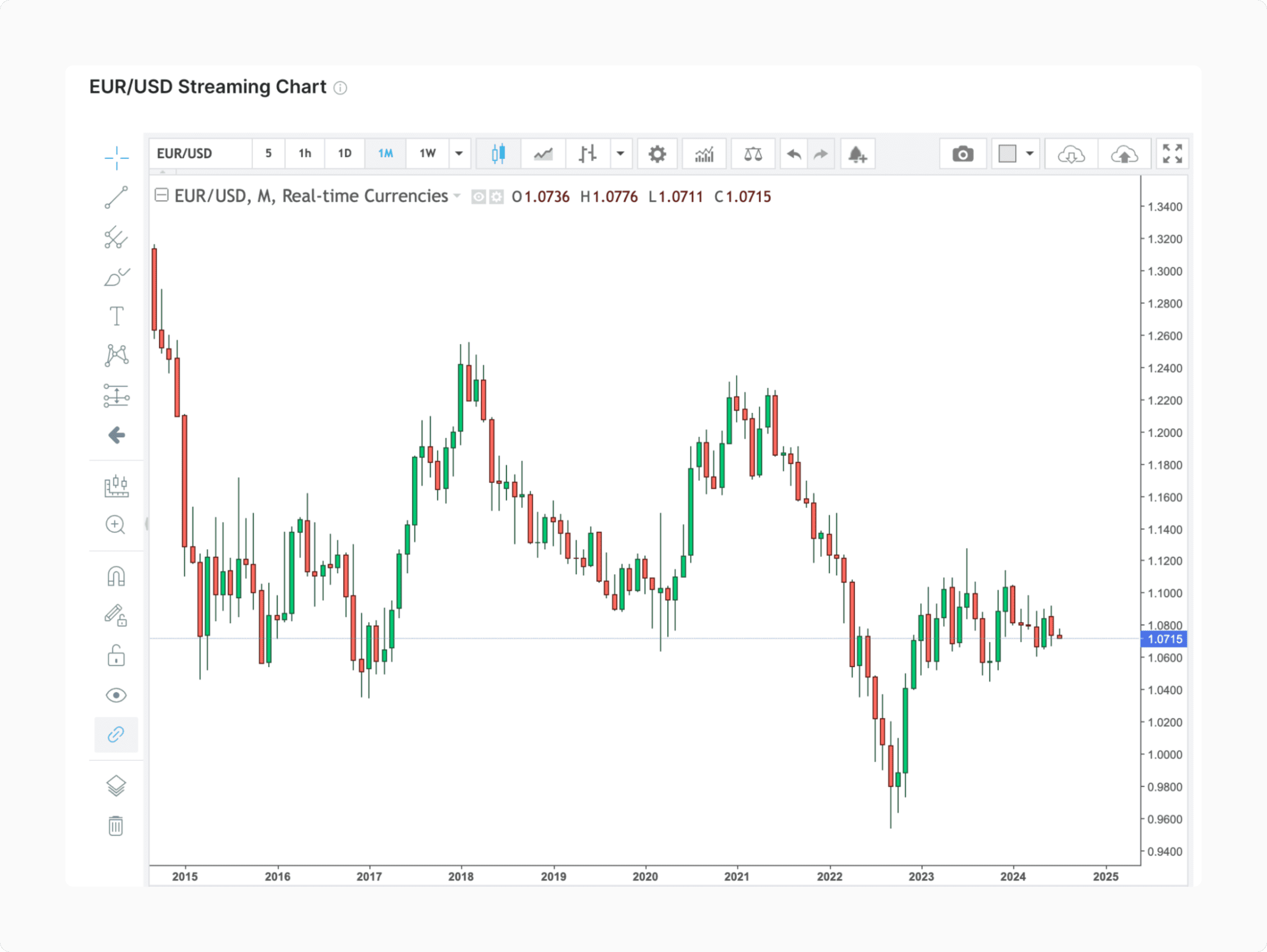Screen dimensions: 1267x952
Task: Select the pitchfork drawing tool
Action: click(116, 237)
